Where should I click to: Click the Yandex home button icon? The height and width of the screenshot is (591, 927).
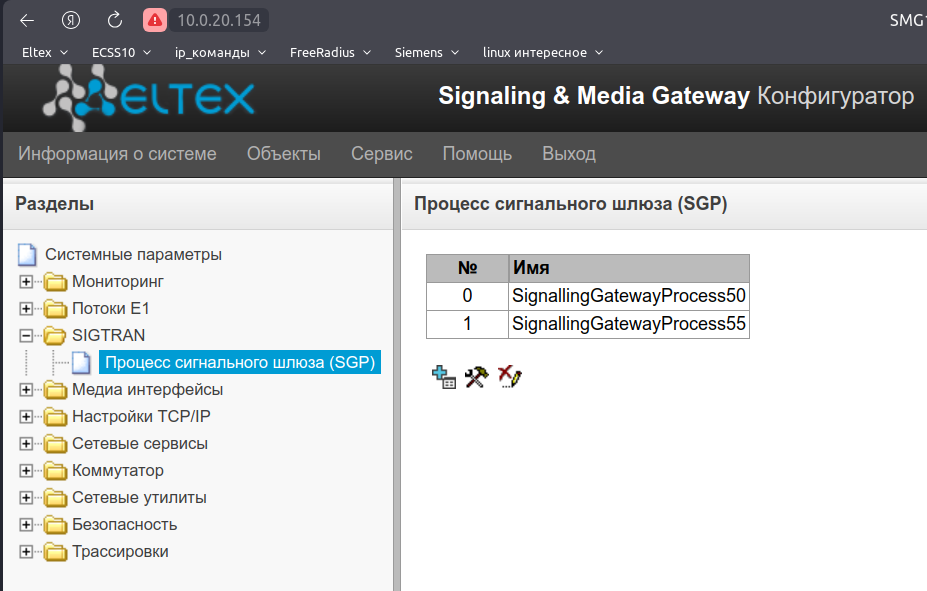click(71, 20)
